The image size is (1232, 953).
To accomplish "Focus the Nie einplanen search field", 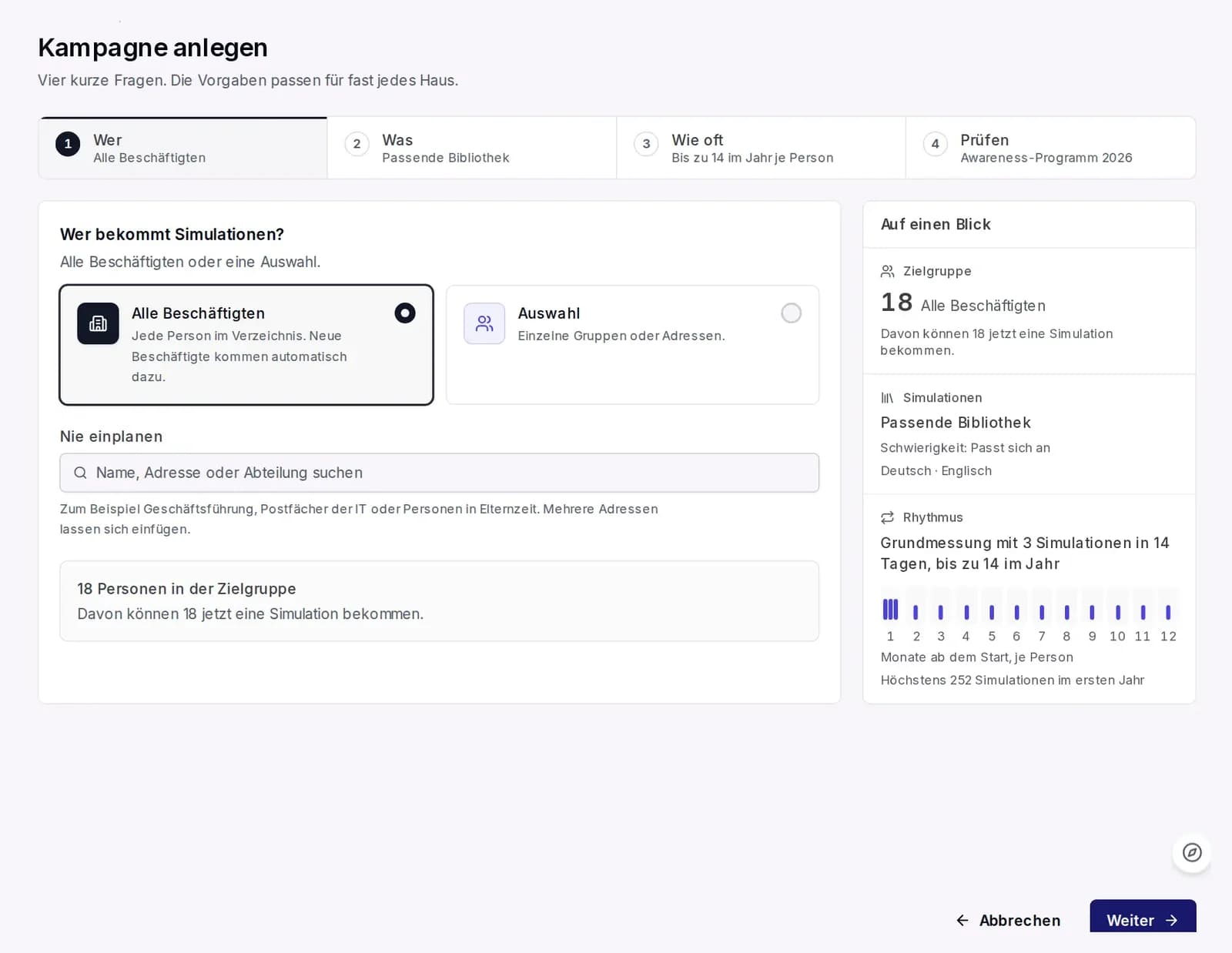I will pyautogui.click(x=440, y=473).
